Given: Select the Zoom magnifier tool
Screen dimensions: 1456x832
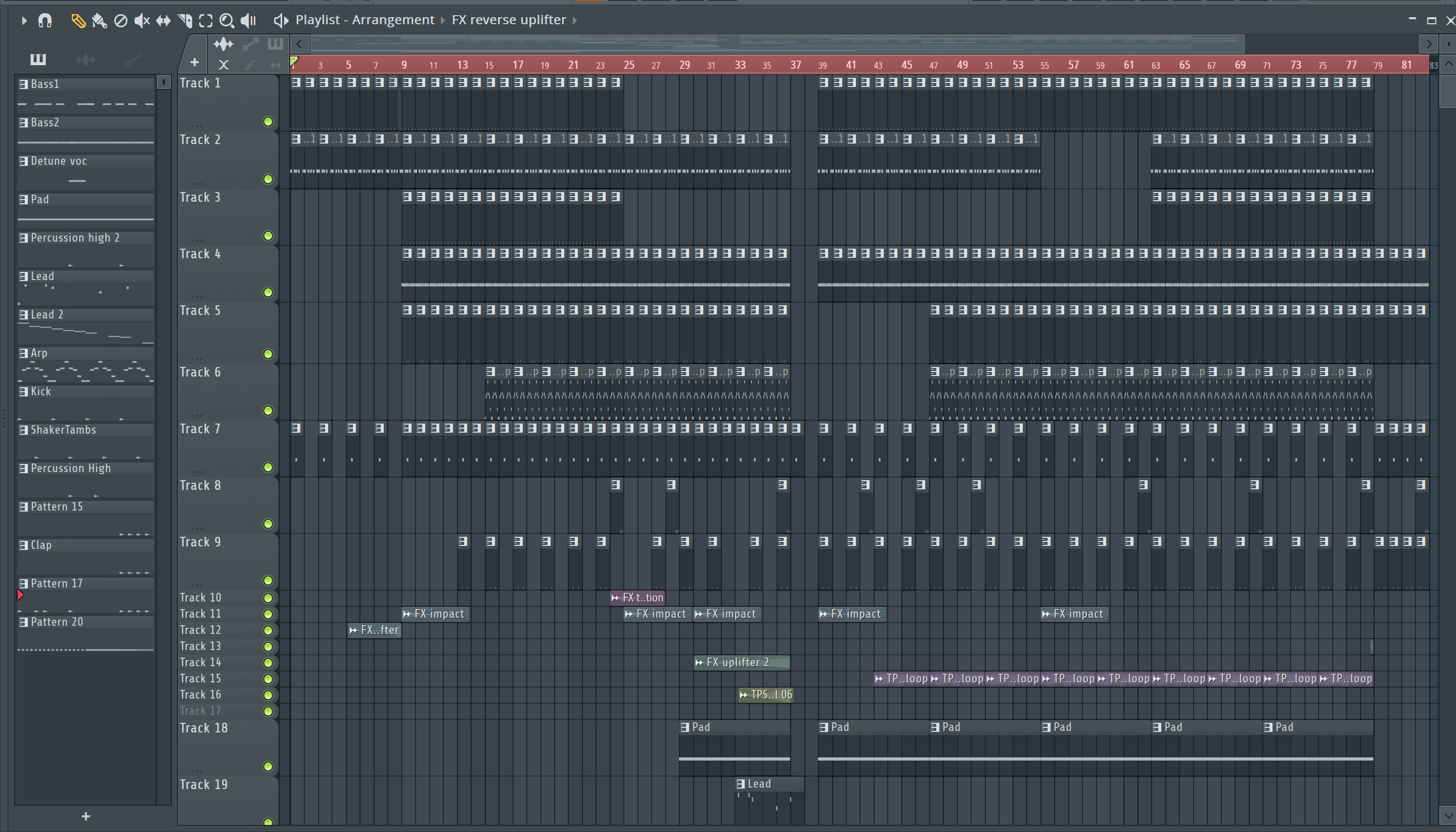Looking at the screenshot, I should click(227, 21).
